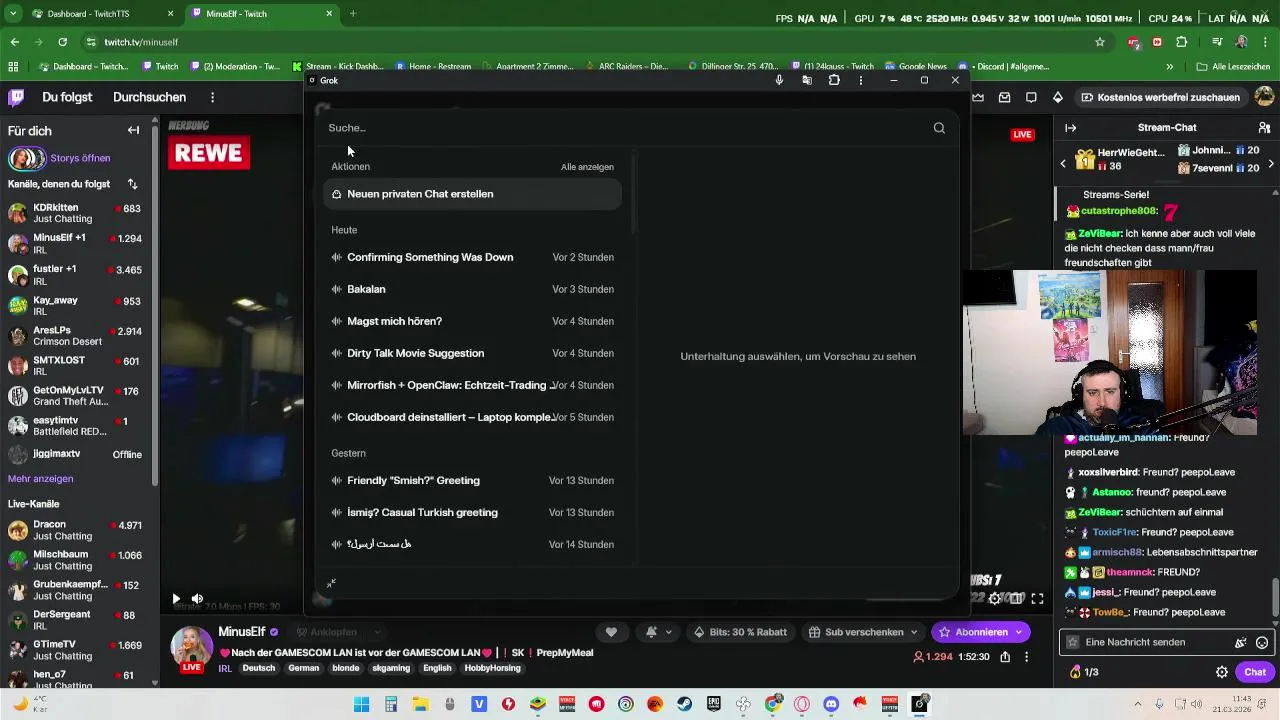Open the Twitch whispers speech-bubble icon

pyautogui.click(x=1031, y=97)
